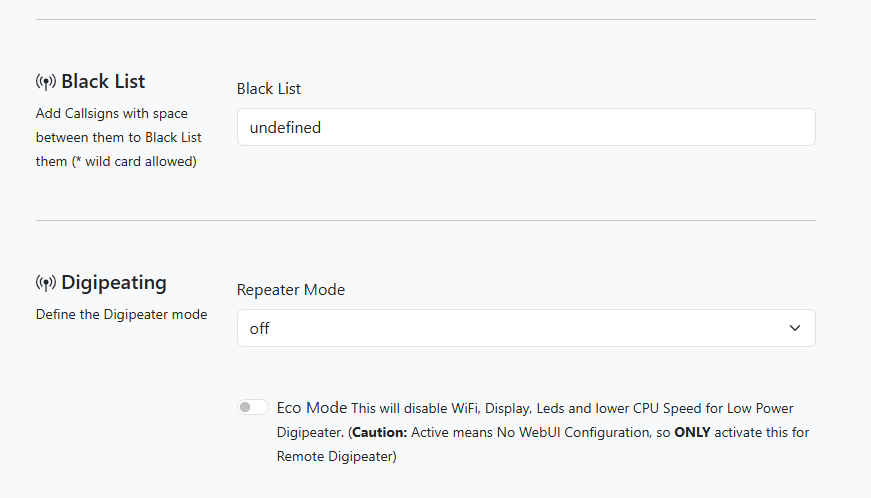Viewport: 871px width, 498px height.
Task: Select the Black List section heading
Action: pyautogui.click(x=103, y=81)
